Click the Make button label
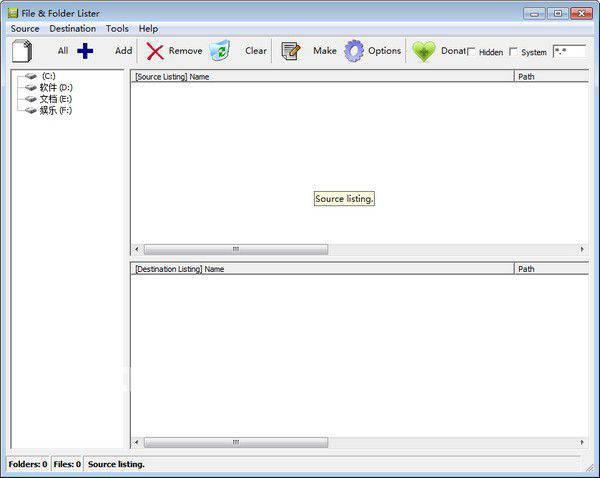 pyautogui.click(x=325, y=51)
